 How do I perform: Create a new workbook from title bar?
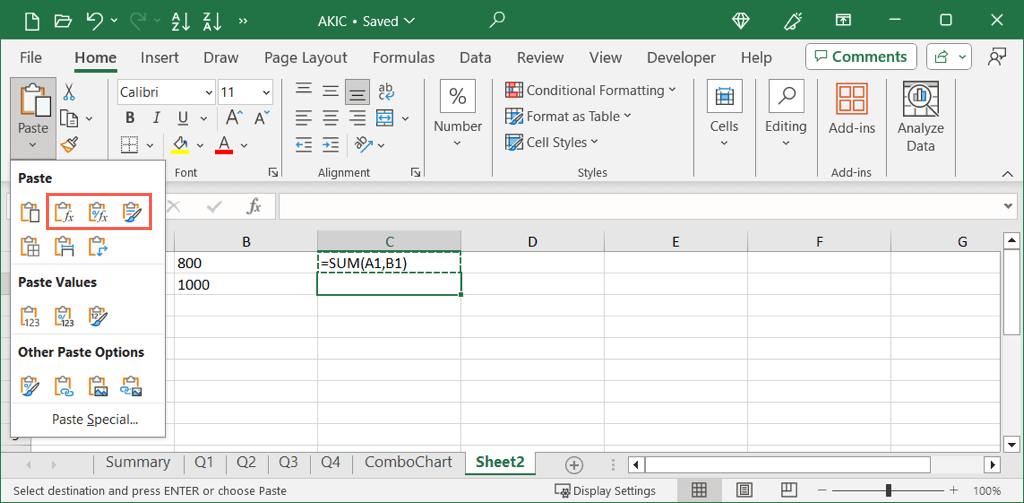pos(31,21)
